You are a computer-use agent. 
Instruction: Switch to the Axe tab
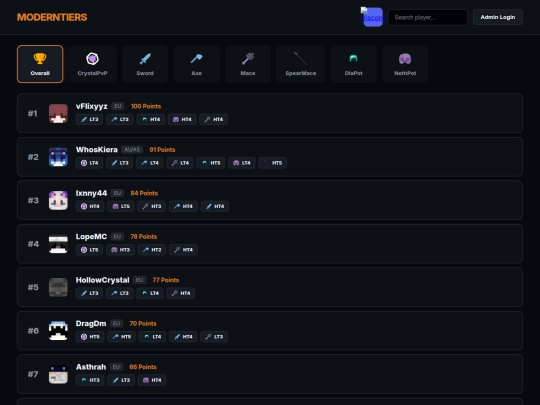click(x=197, y=64)
